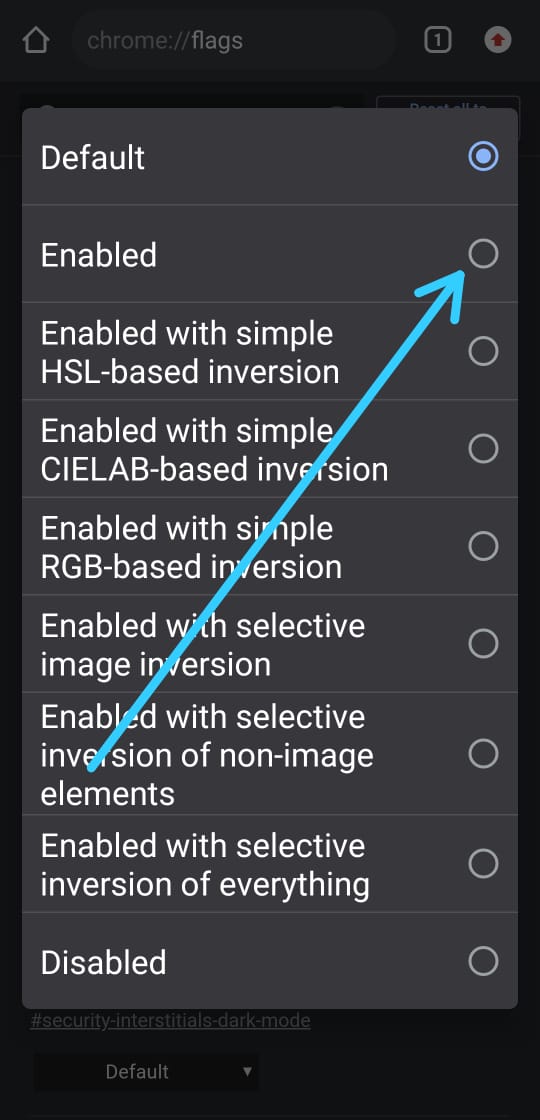Select Enabled with simple RGB-based inversion
The width and height of the screenshot is (540, 1120).
pyautogui.click(x=269, y=546)
